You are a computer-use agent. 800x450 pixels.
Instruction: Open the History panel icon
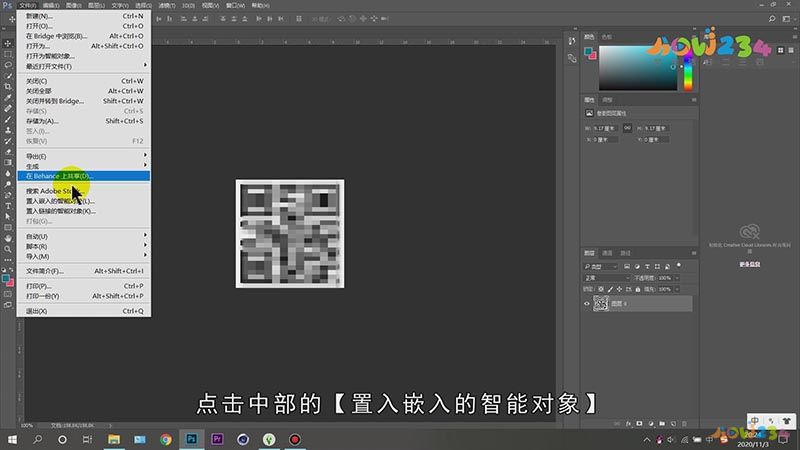[572, 41]
